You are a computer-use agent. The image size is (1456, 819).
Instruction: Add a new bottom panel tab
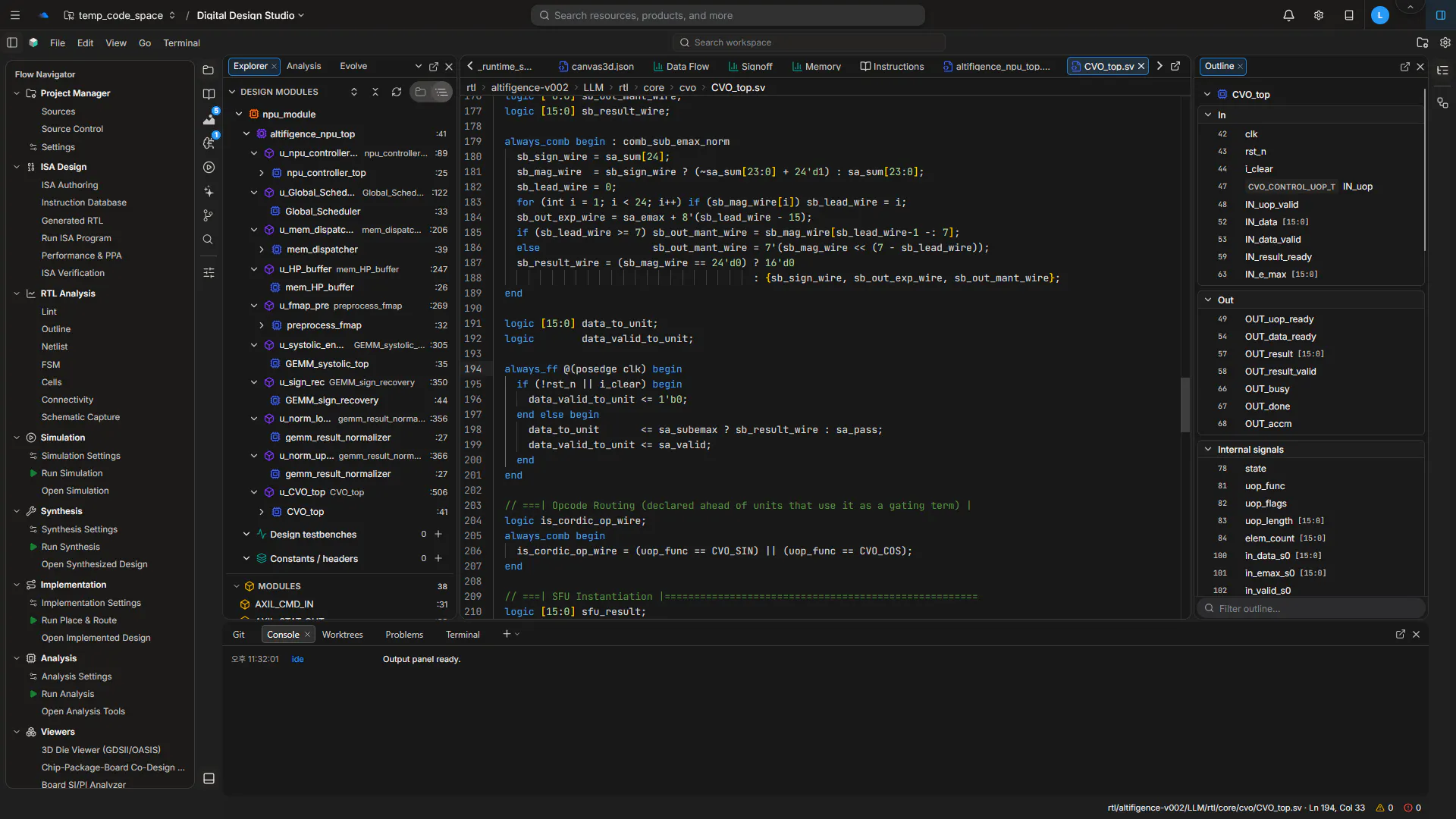click(507, 634)
